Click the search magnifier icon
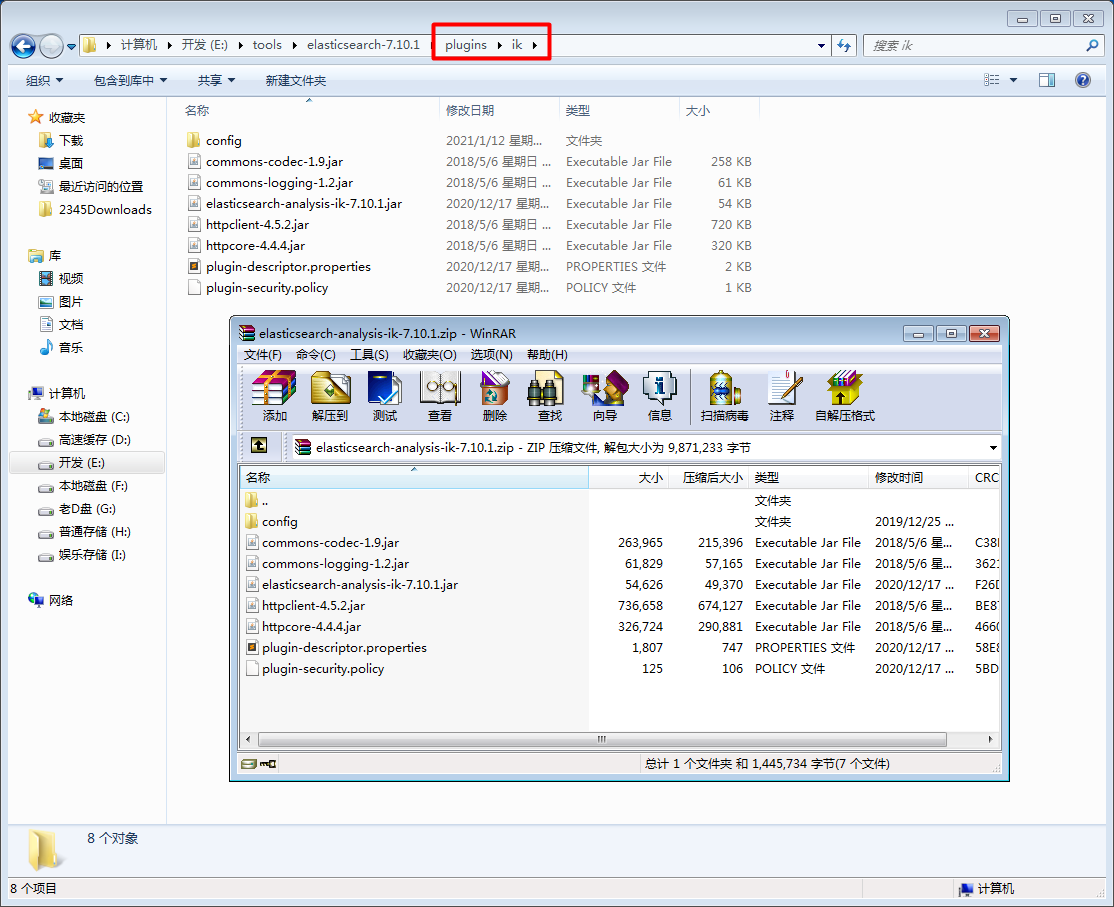The width and height of the screenshot is (1114, 907). tap(1092, 45)
